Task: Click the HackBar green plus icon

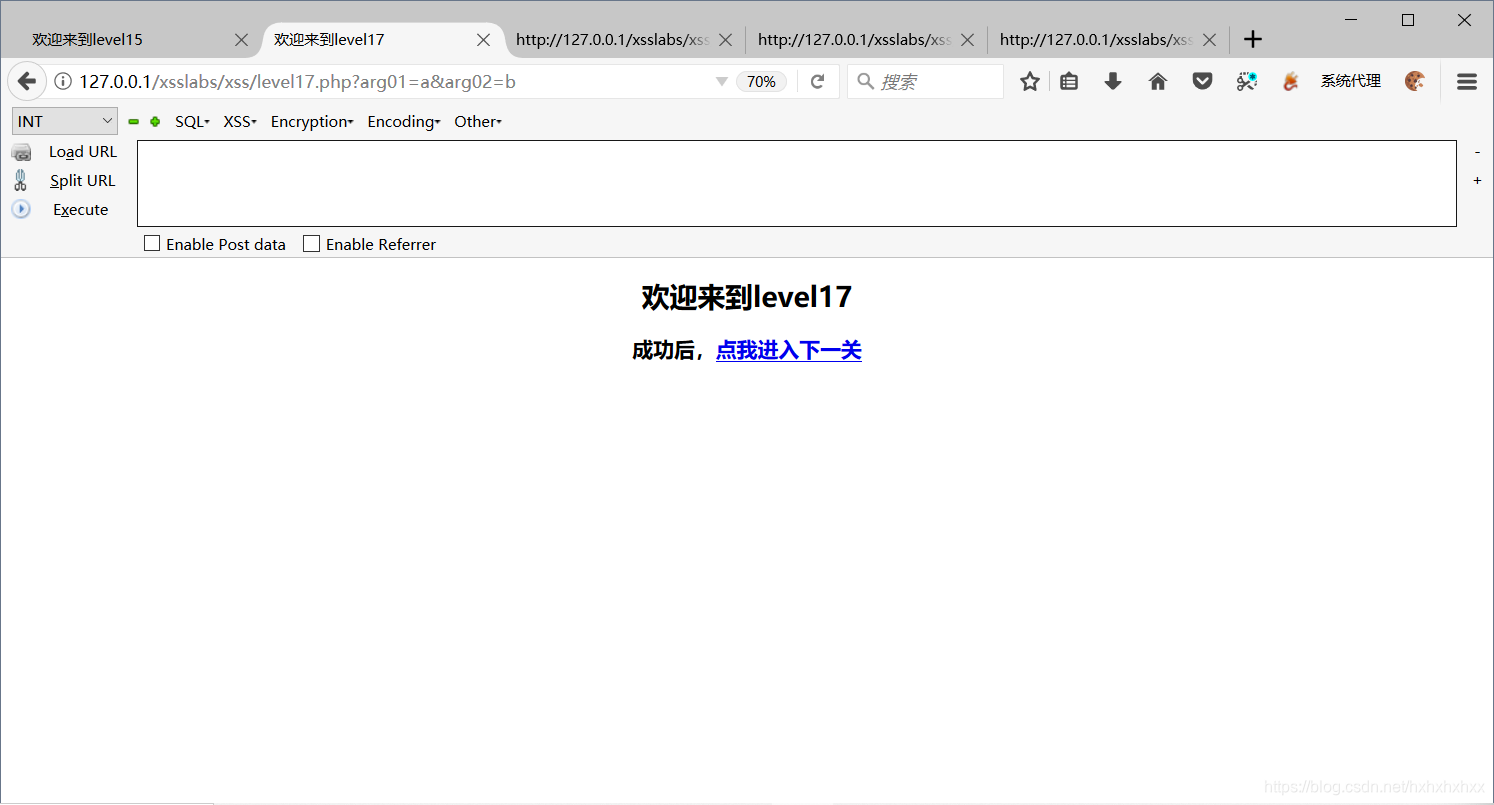Action: click(x=155, y=122)
